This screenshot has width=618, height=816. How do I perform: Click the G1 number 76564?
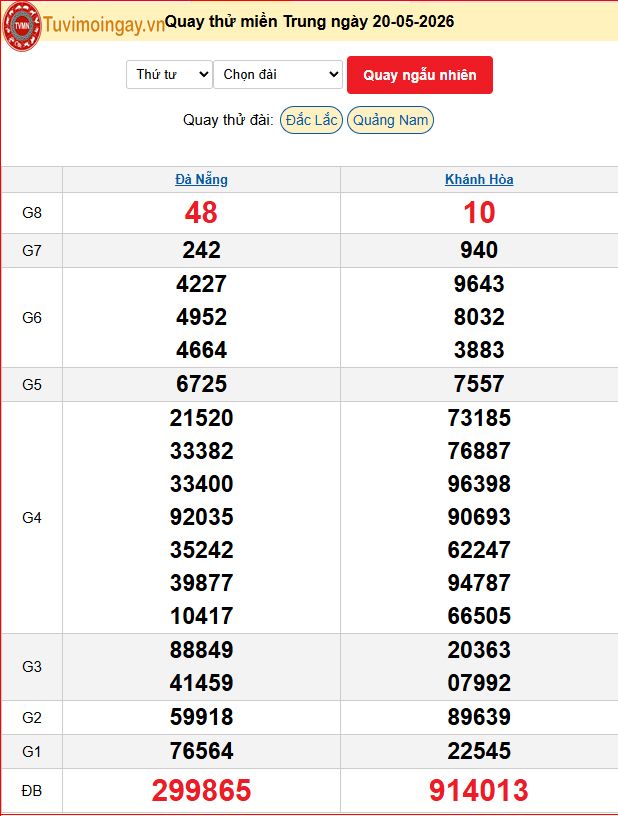pyautogui.click(x=201, y=751)
